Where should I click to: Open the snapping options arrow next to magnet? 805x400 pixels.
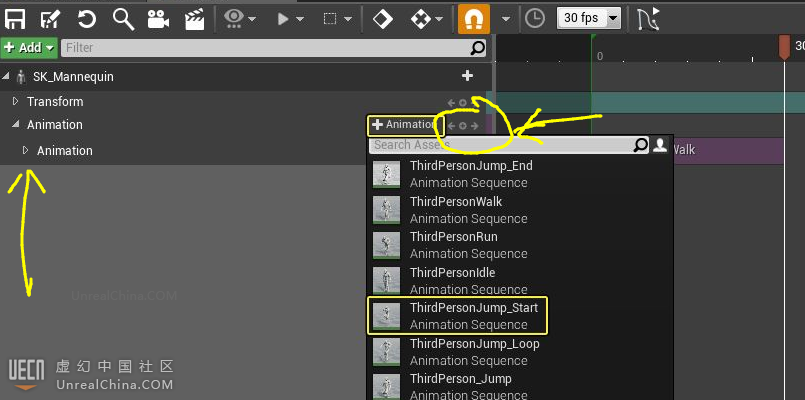tap(506, 19)
